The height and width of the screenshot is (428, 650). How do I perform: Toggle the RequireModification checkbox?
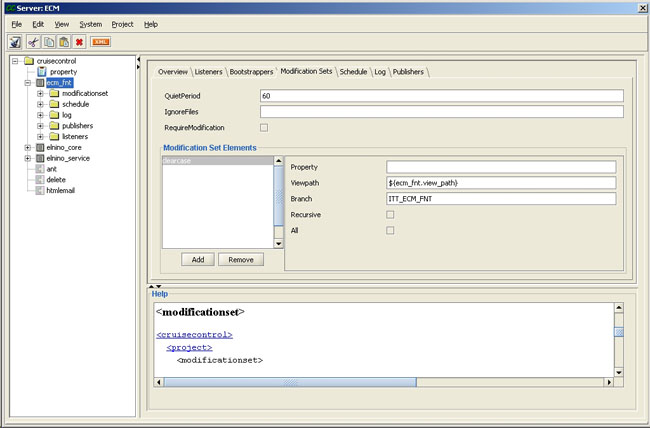point(264,128)
